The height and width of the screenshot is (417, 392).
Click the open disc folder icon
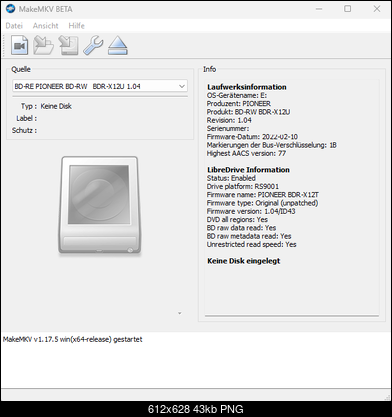coord(44,45)
